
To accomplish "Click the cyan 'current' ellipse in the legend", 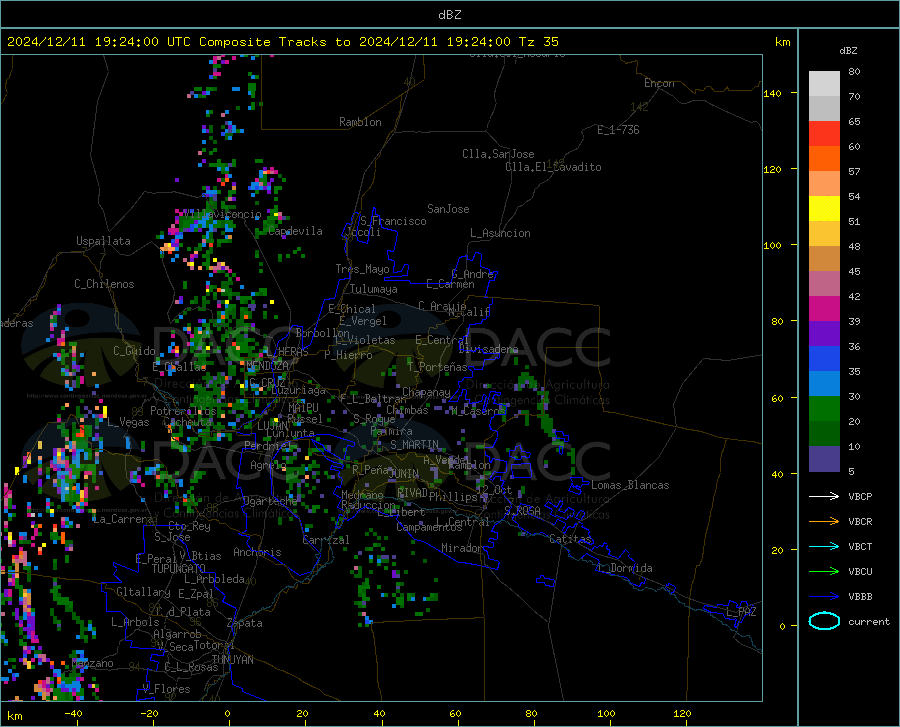I will coord(824,621).
